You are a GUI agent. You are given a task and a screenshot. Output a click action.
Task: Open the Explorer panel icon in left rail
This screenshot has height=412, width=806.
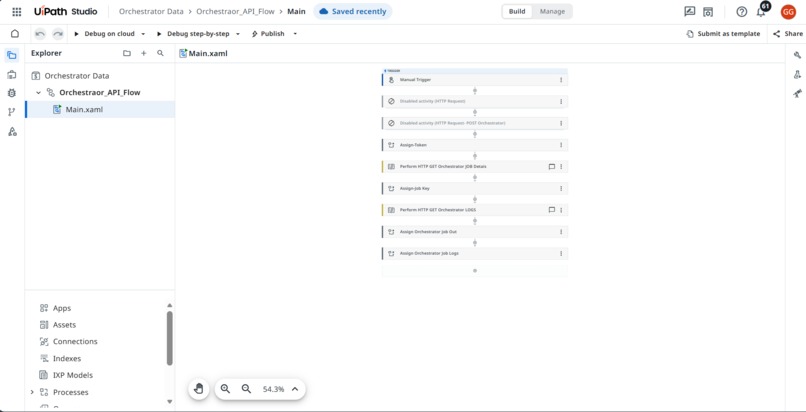[x=12, y=55]
